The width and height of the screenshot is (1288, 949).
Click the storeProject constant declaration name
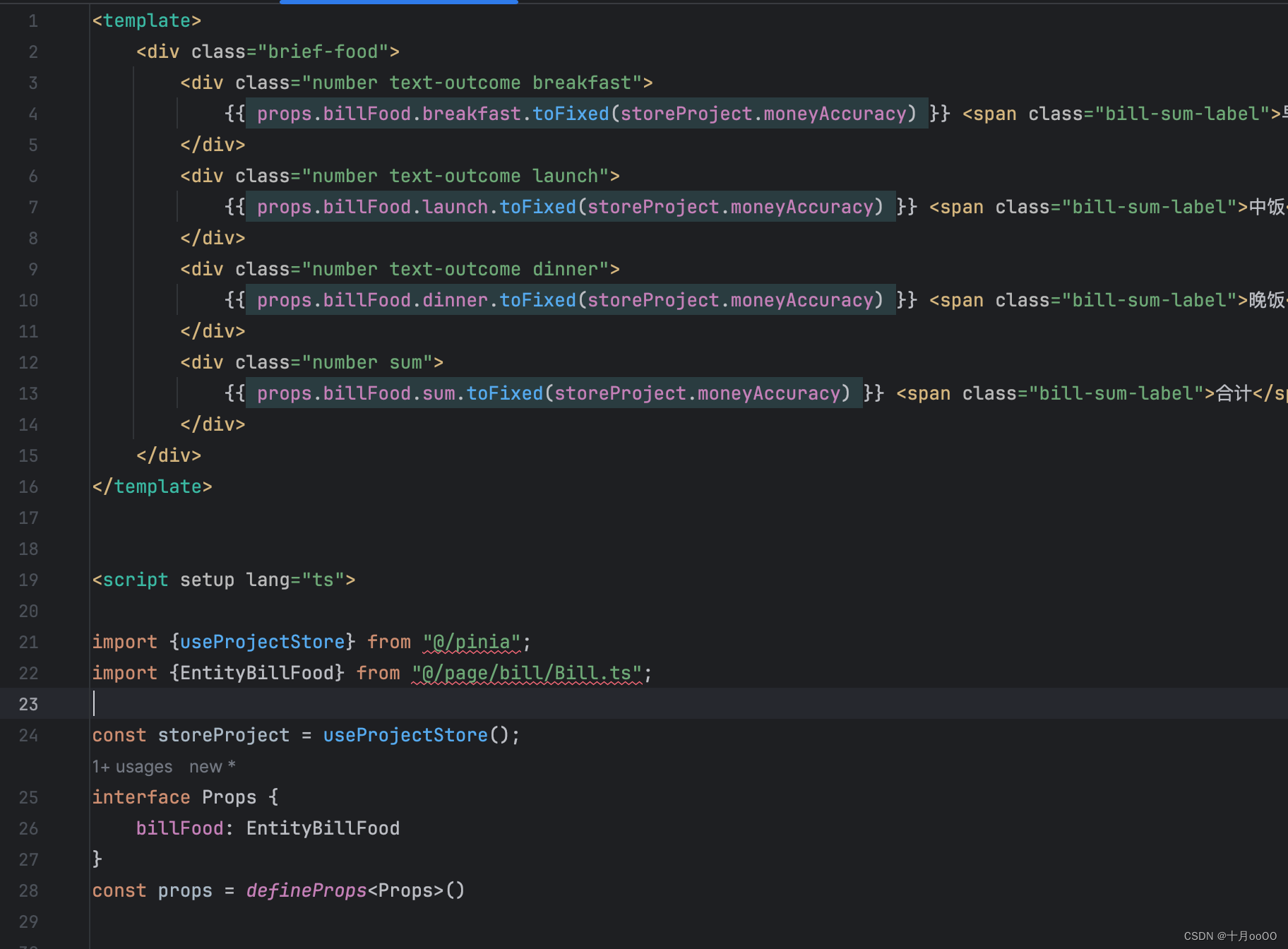tap(224, 735)
